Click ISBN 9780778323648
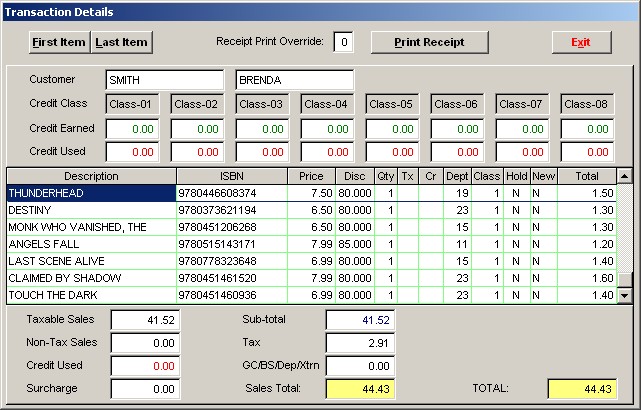Viewport: 641px width, 410px height. (x=232, y=261)
